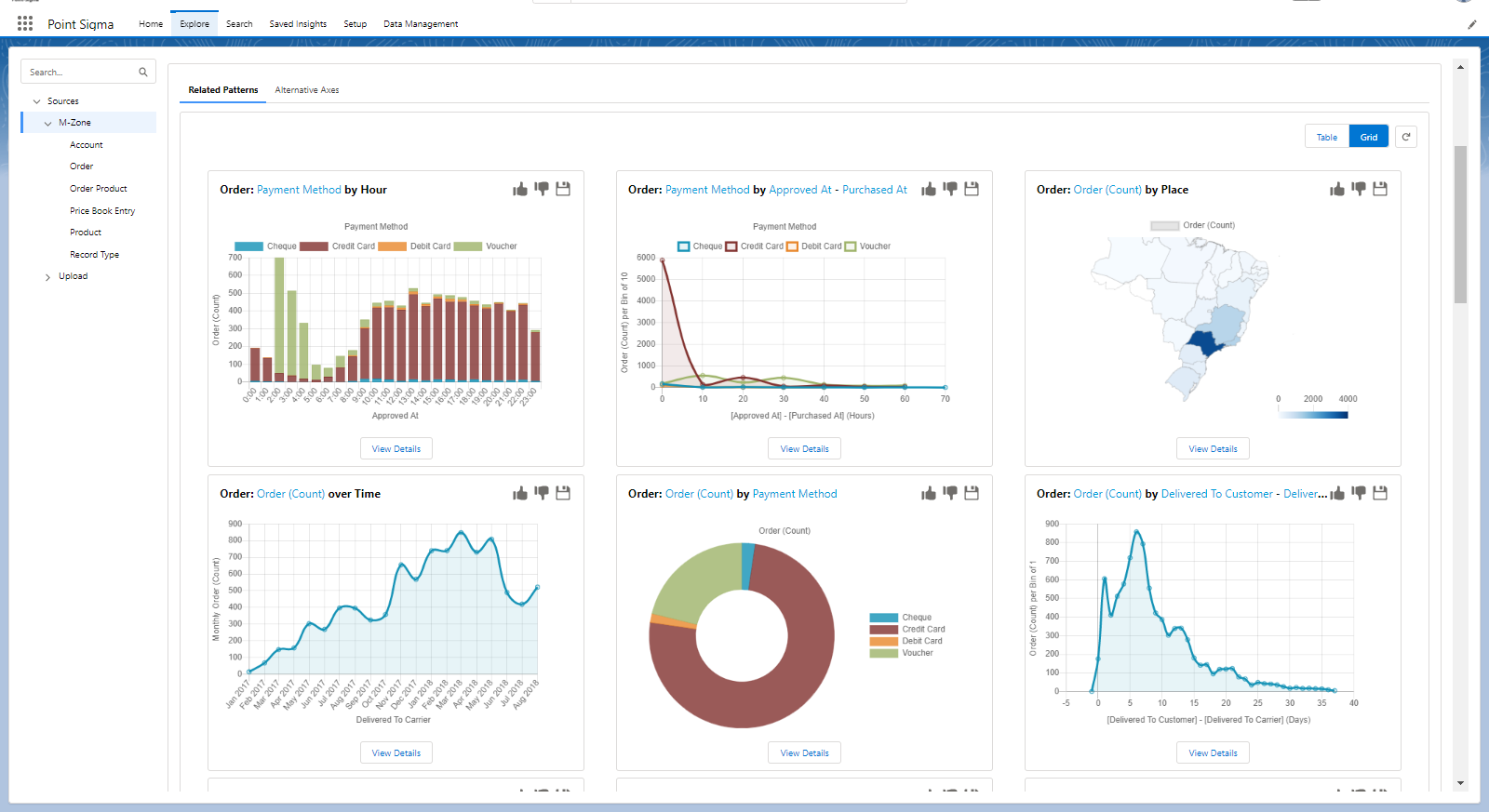View Details for Order Count by Place

tap(1213, 449)
